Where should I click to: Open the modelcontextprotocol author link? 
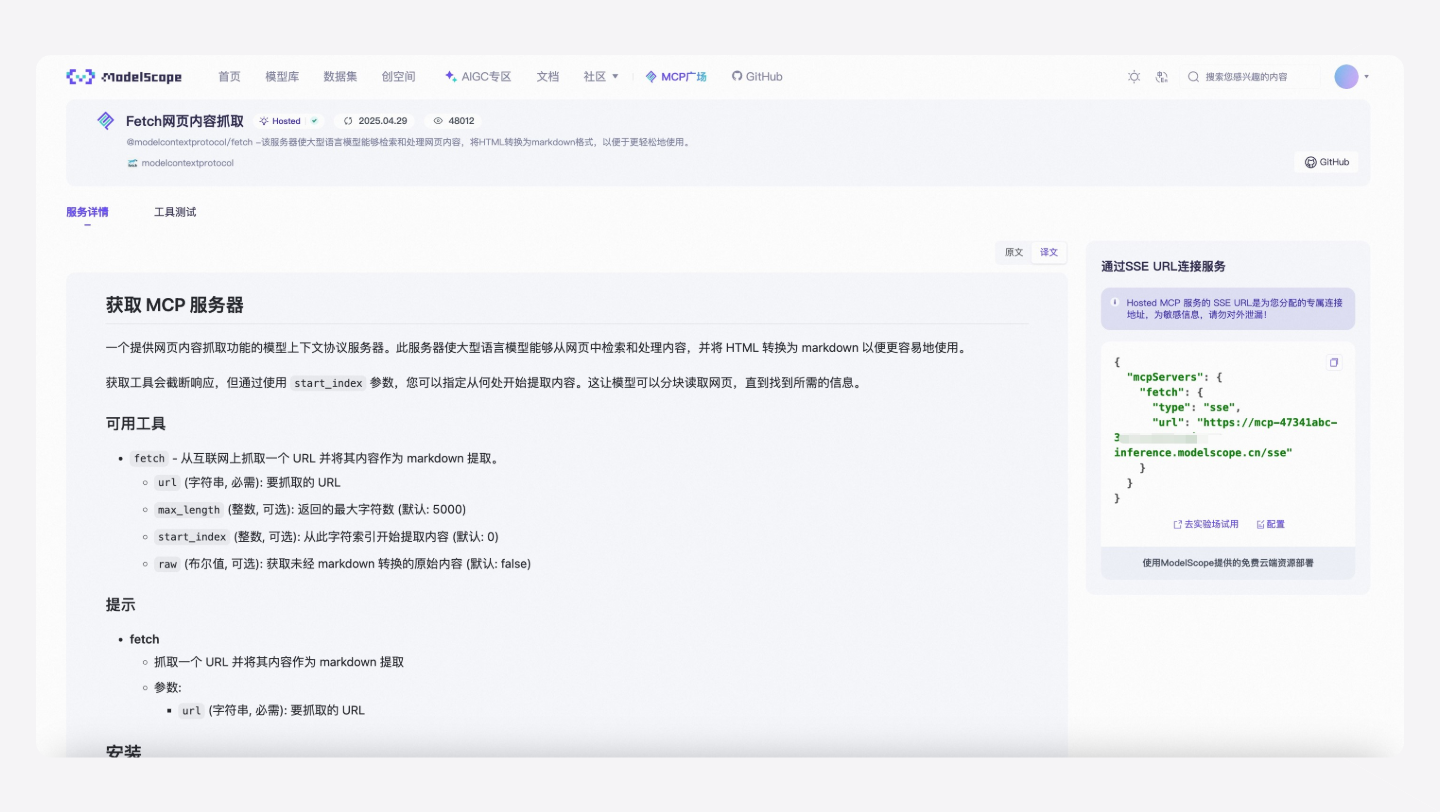(x=187, y=162)
